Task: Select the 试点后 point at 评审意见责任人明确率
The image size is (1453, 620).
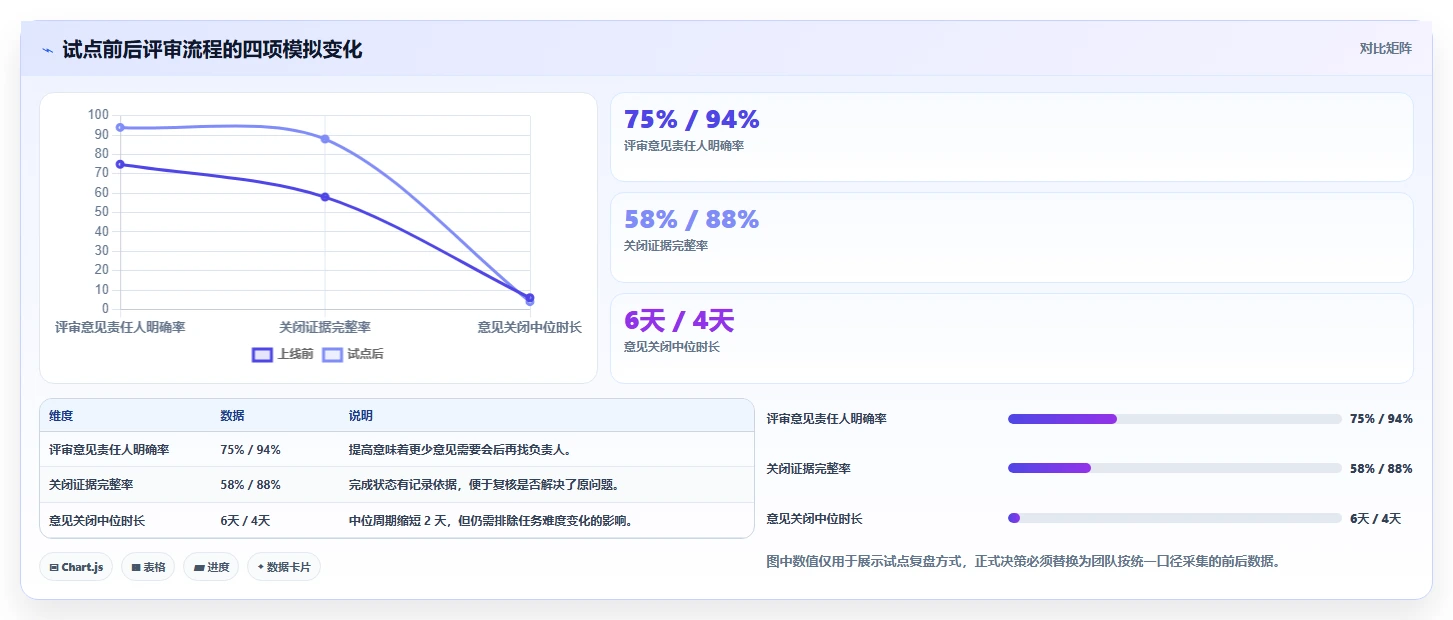Action: coord(120,127)
